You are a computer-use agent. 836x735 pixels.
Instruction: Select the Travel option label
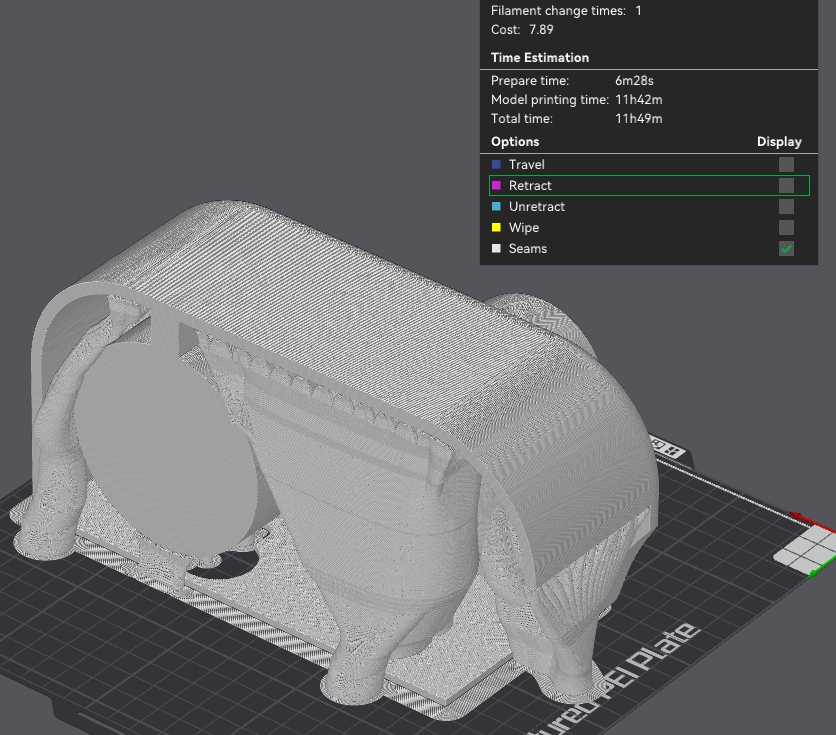(527, 165)
